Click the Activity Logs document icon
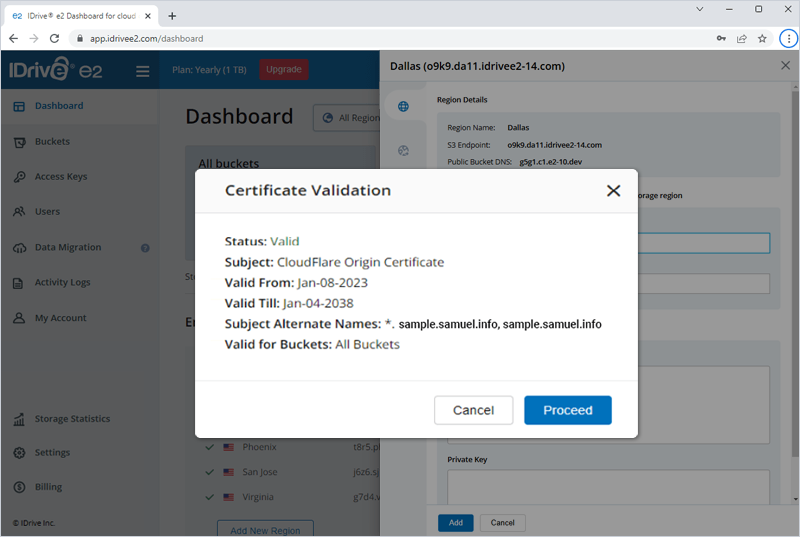The width and height of the screenshot is (800, 537). click(x=18, y=283)
